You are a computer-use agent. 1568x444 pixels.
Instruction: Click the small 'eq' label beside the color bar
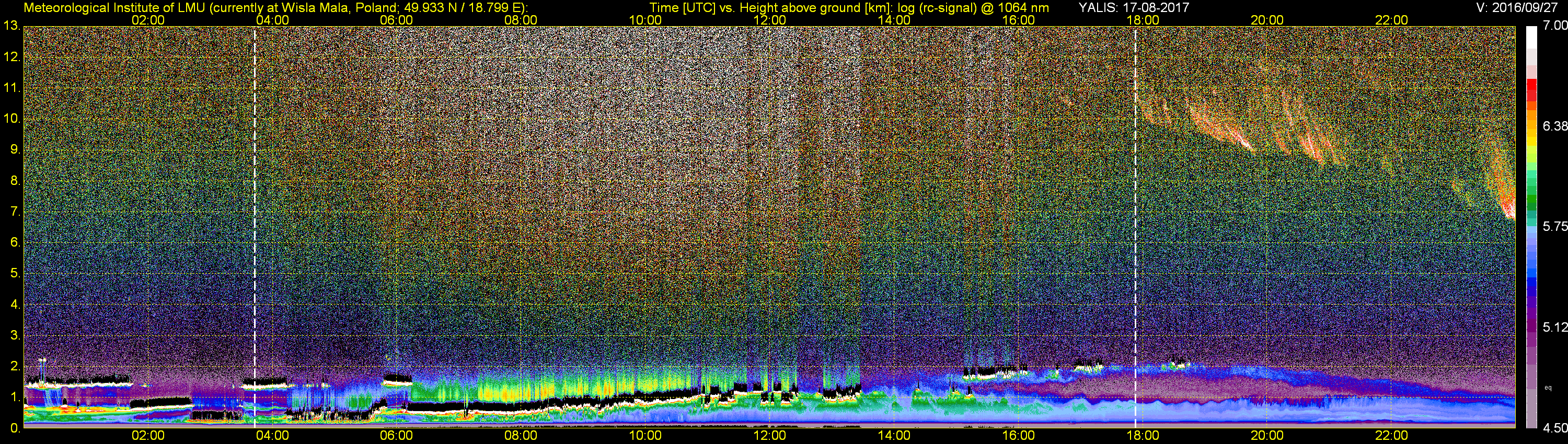(1549, 388)
